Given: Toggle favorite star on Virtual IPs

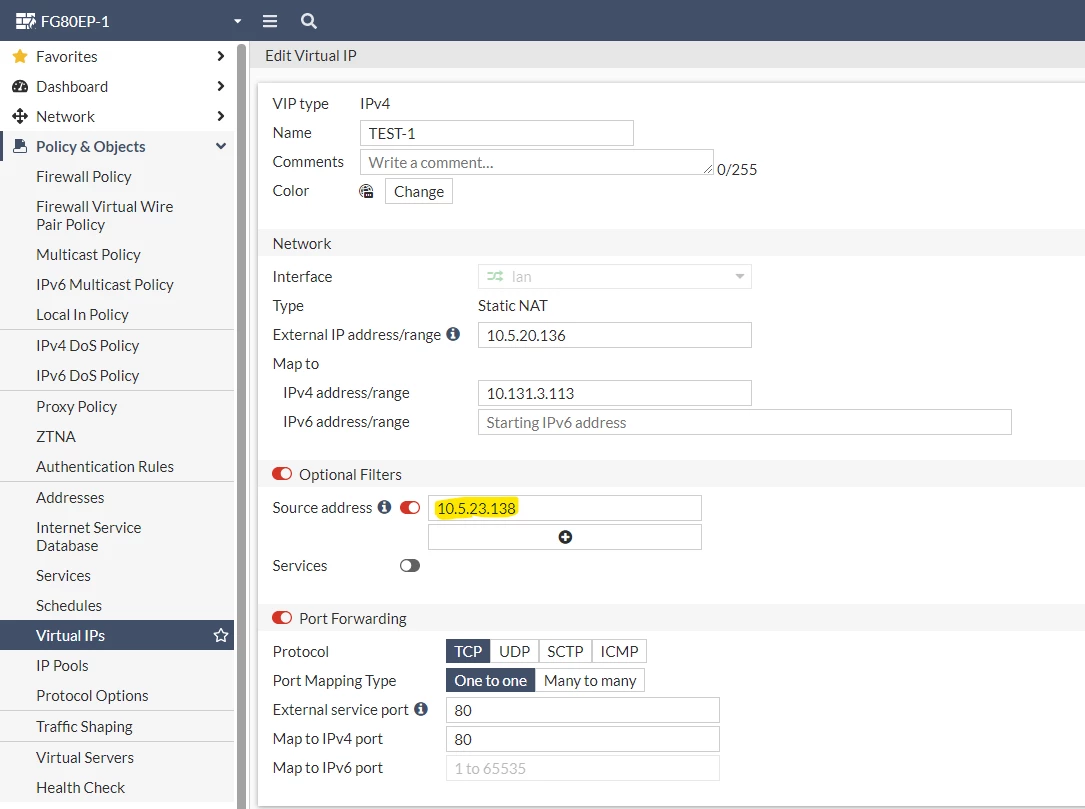Looking at the screenshot, I should coord(221,635).
